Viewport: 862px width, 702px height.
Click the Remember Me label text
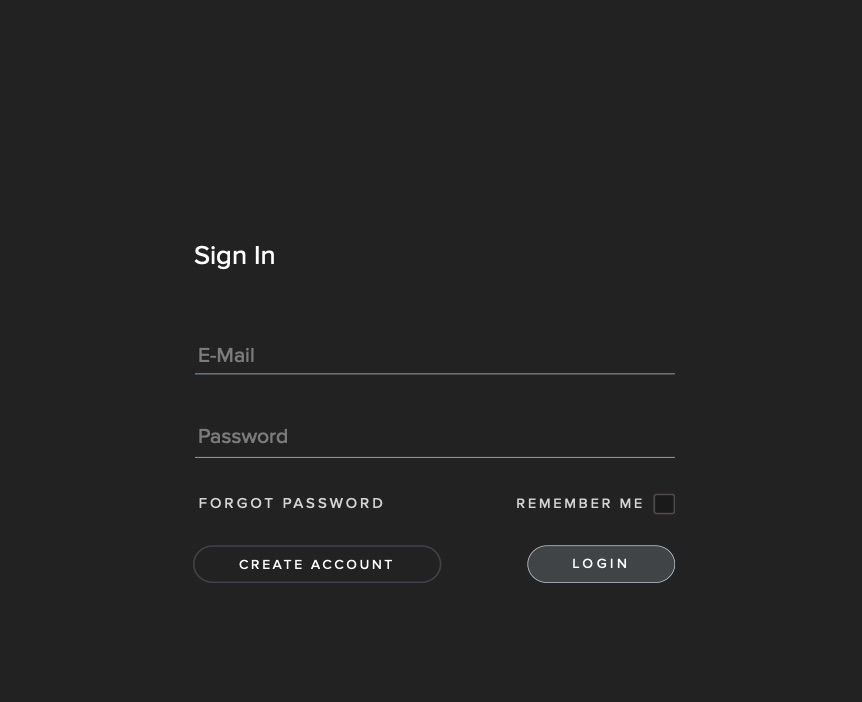pos(580,504)
